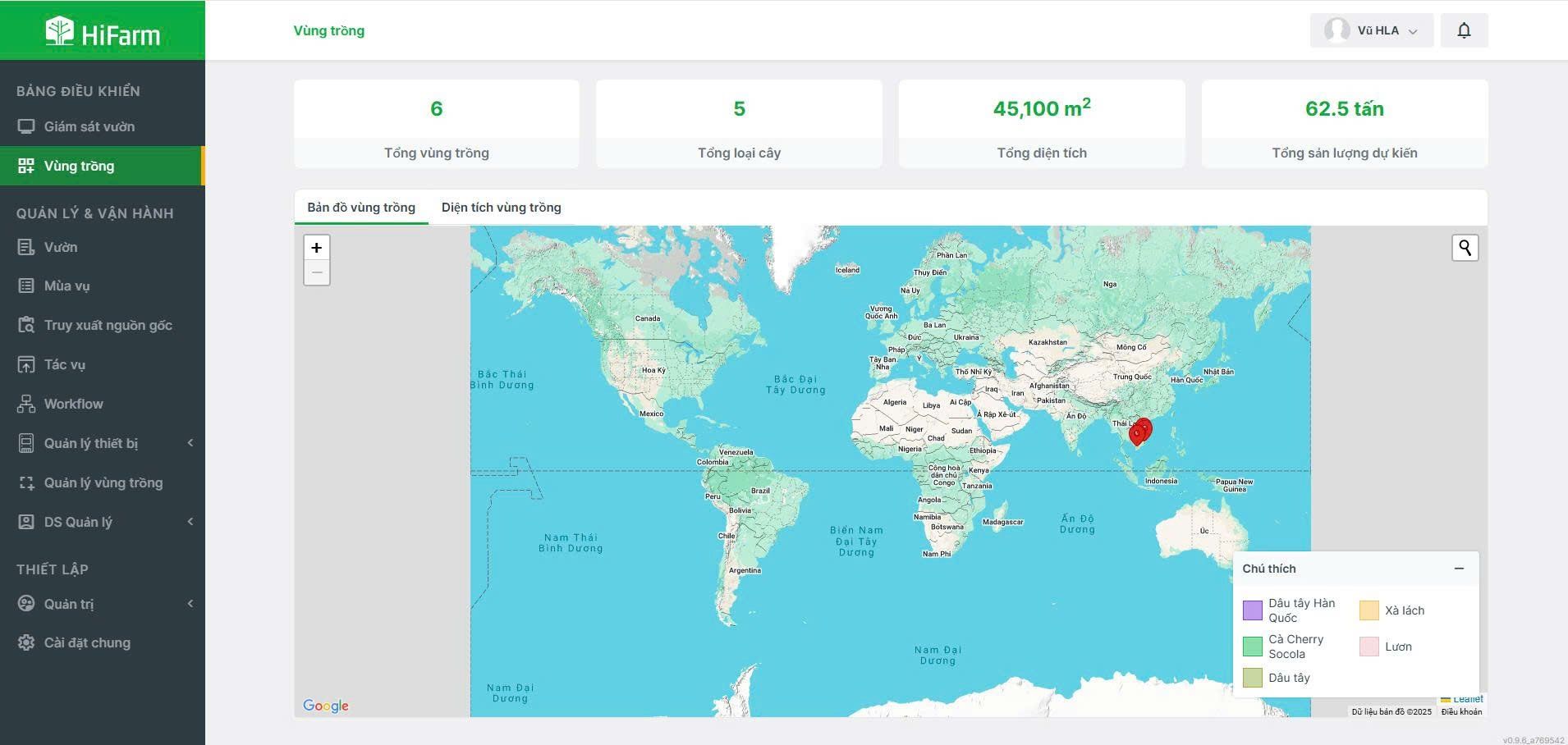Click the notification bell icon
The width and height of the screenshot is (1568, 745).
coord(1464,30)
